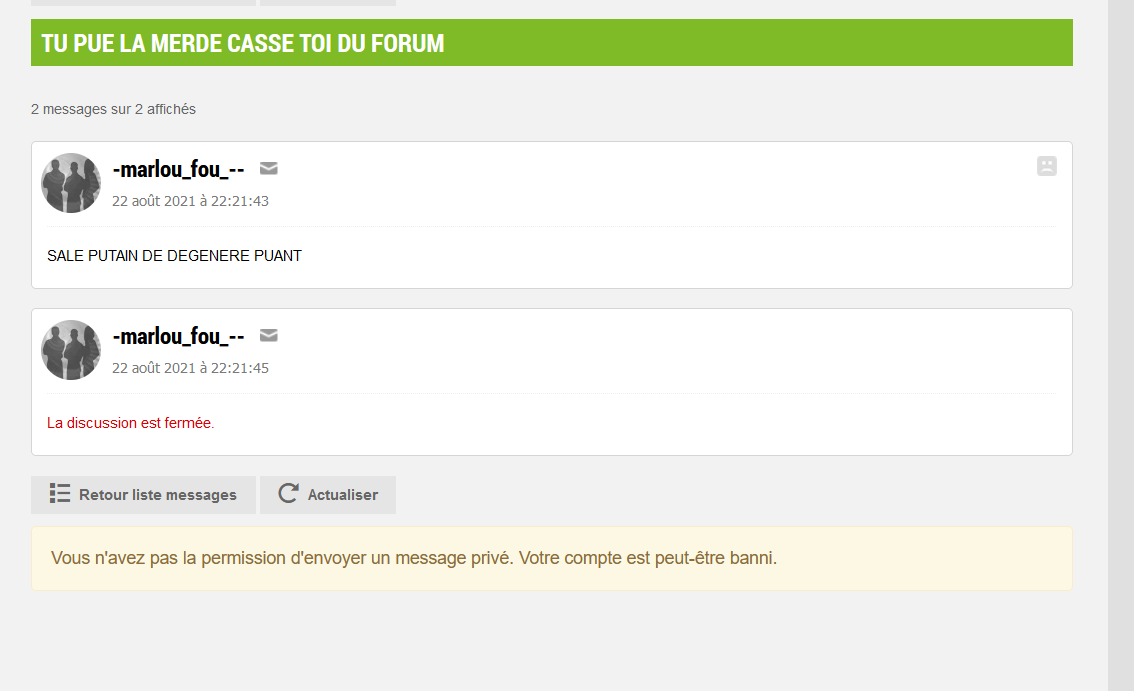Click the green conversation title header bar
Image resolution: width=1134 pixels, height=691 pixels.
pos(552,43)
